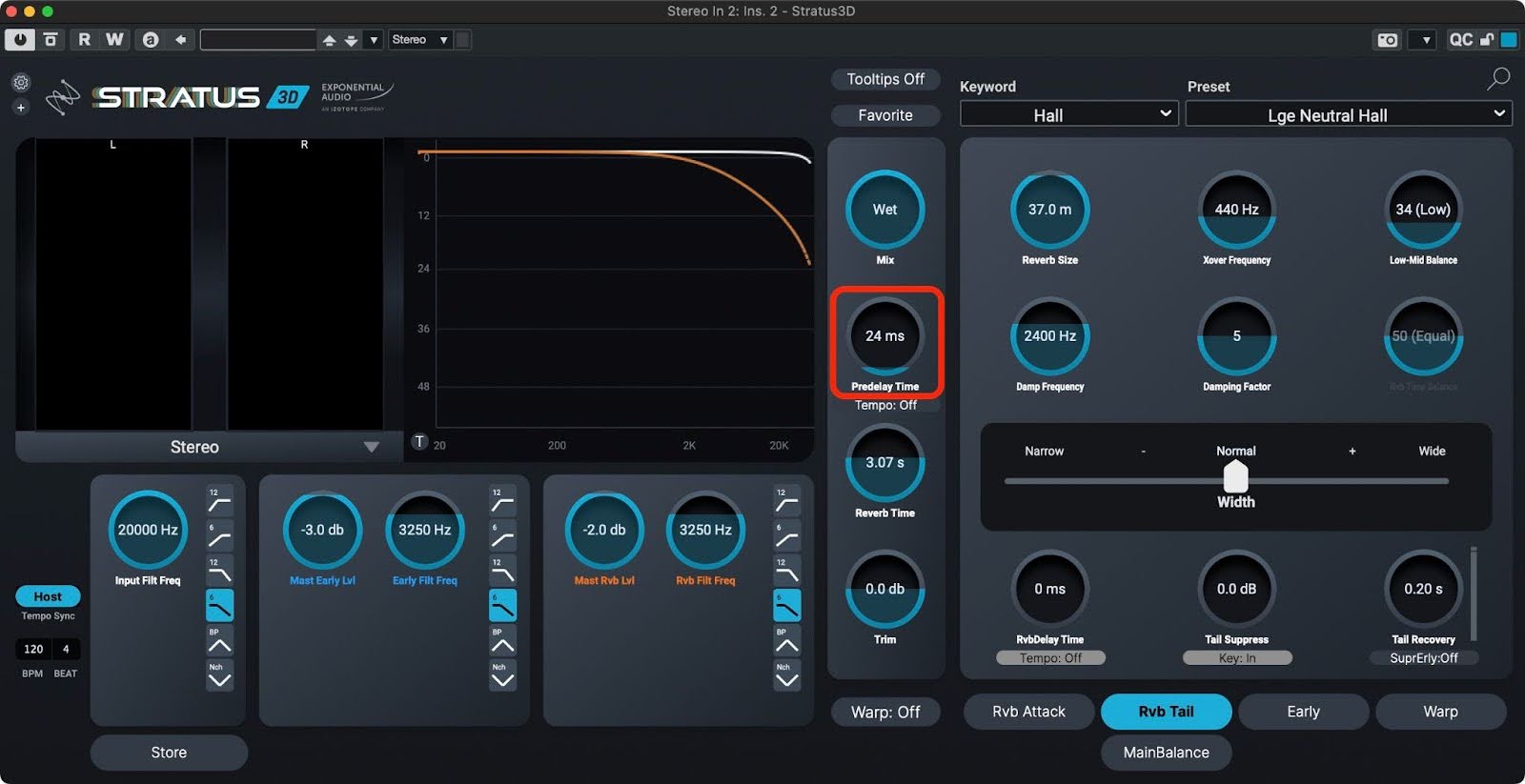This screenshot has height=784, width=1525.
Task: Select 6 dB low-pass for Rvb filter
Action: [x=786, y=606]
